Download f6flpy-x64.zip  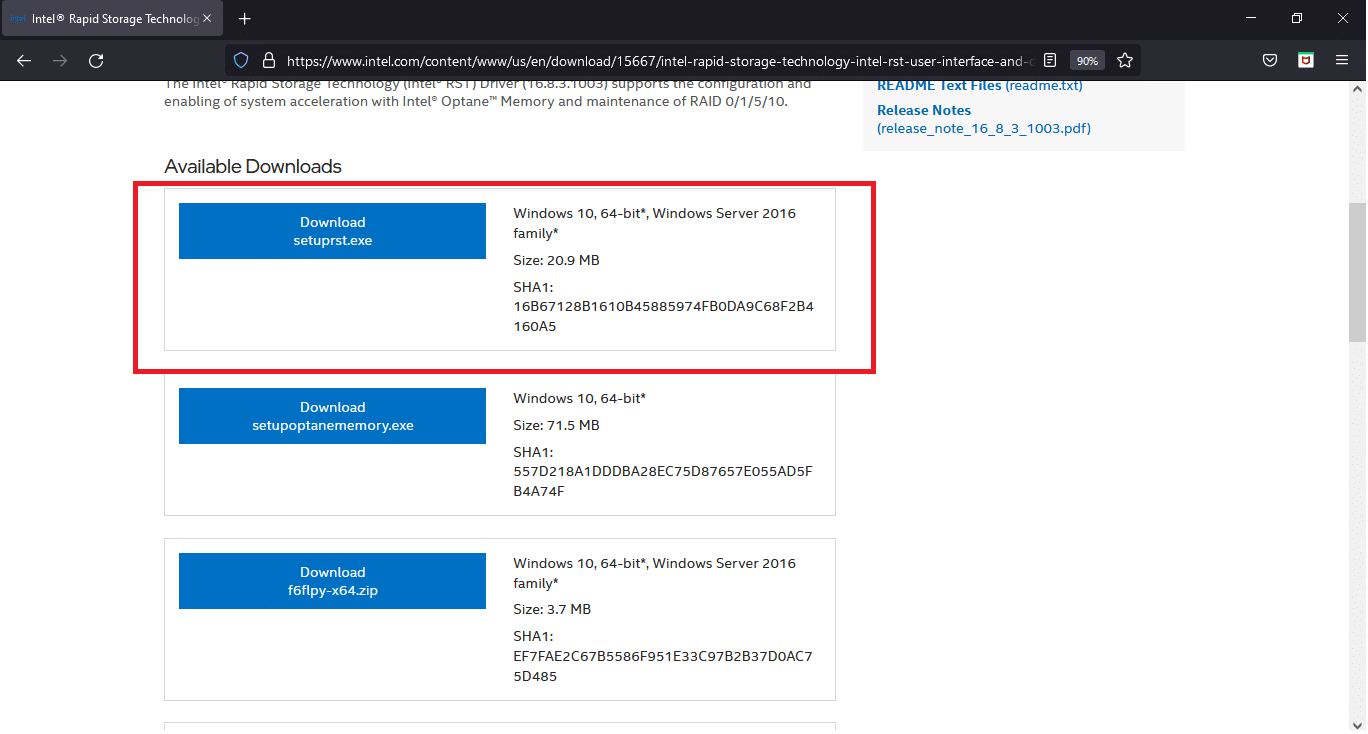(332, 581)
